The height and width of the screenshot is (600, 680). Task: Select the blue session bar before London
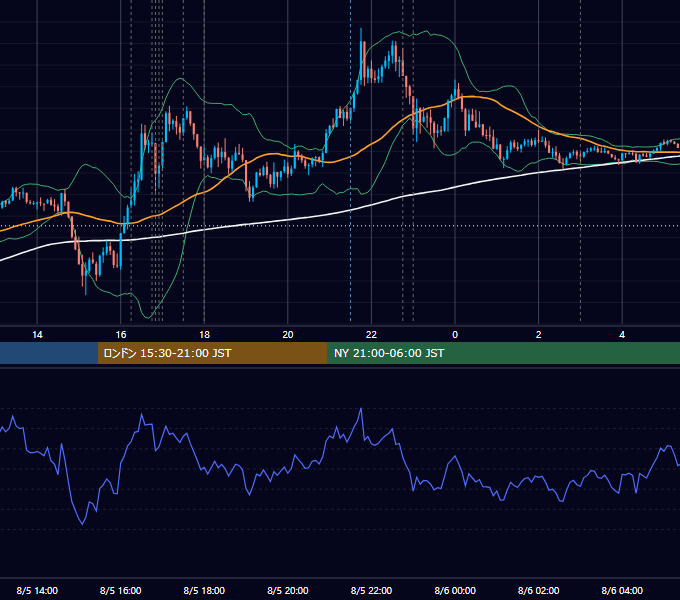[x=49, y=353]
